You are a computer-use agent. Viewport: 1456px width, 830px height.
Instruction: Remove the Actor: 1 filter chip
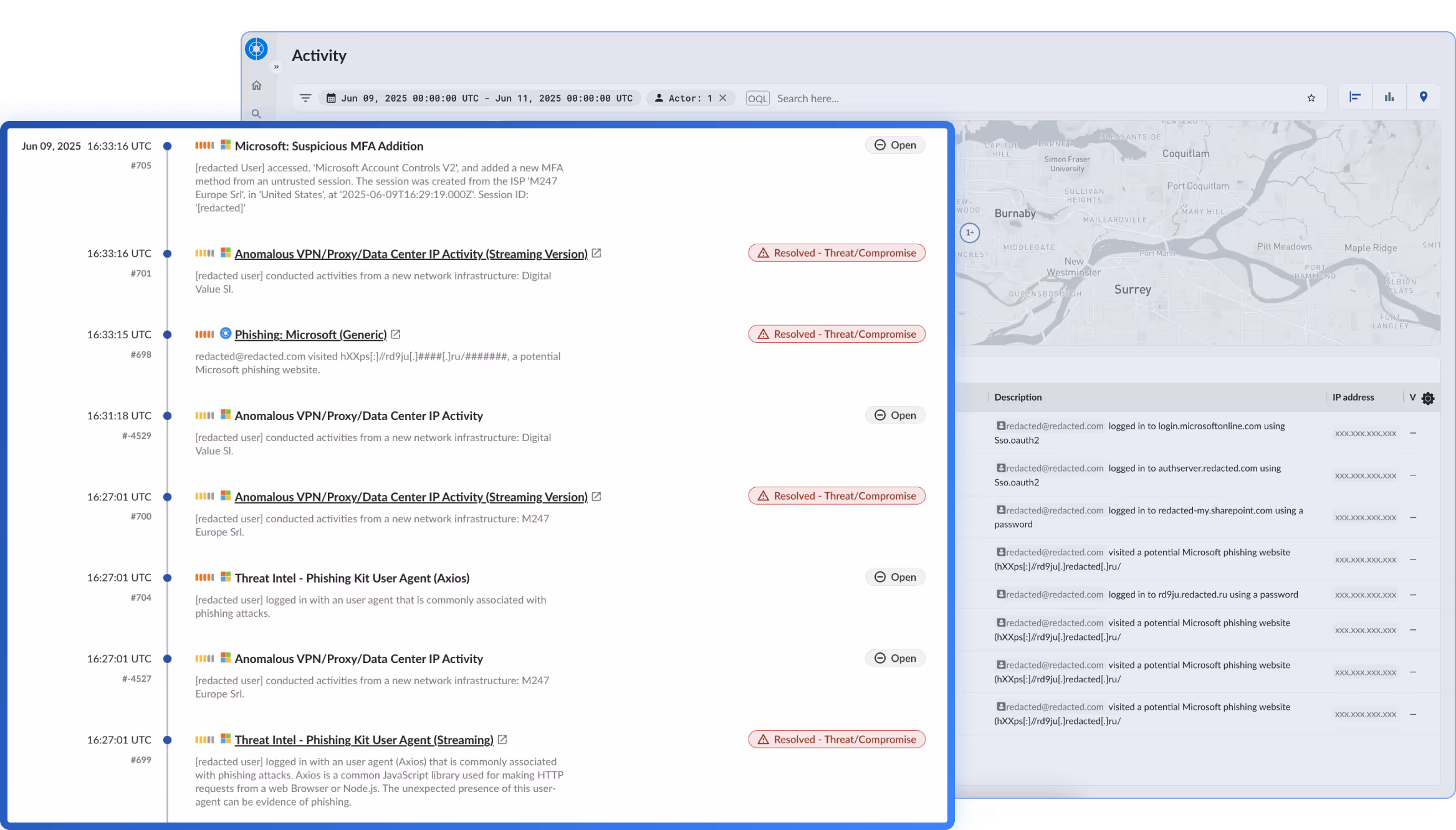(723, 98)
